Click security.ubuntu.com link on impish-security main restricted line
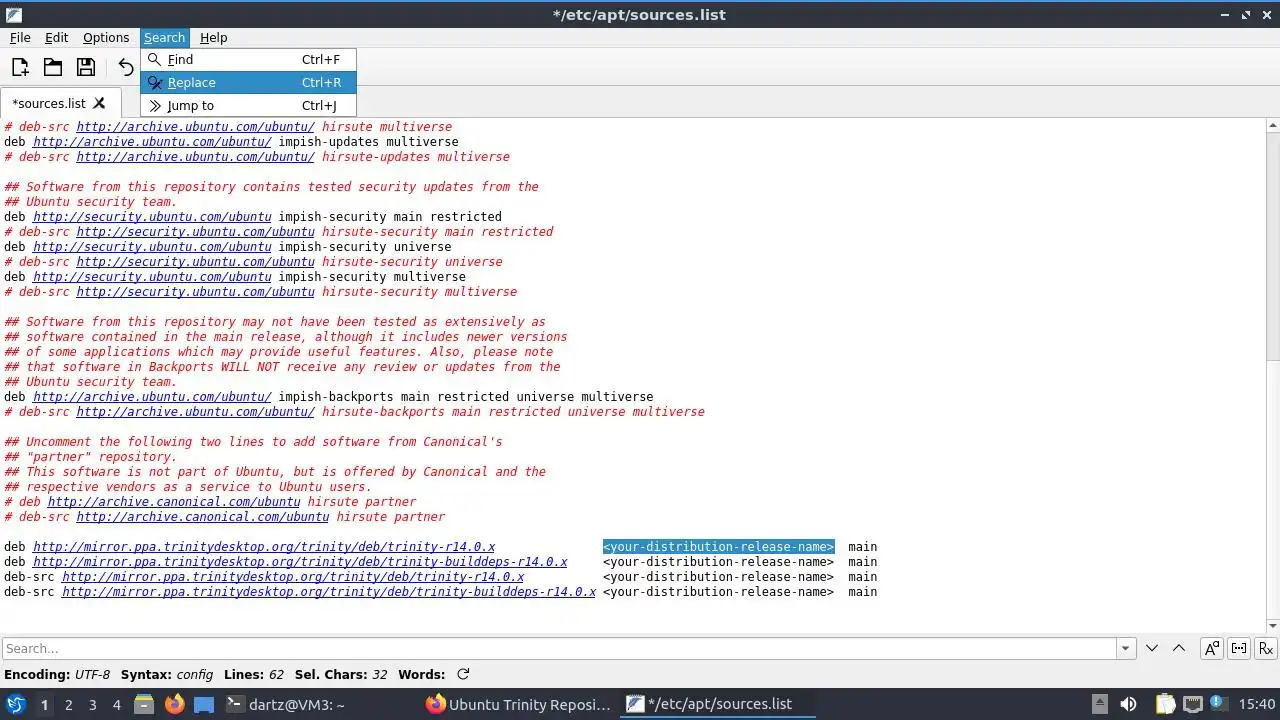The width and height of the screenshot is (1280, 720). tap(152, 216)
